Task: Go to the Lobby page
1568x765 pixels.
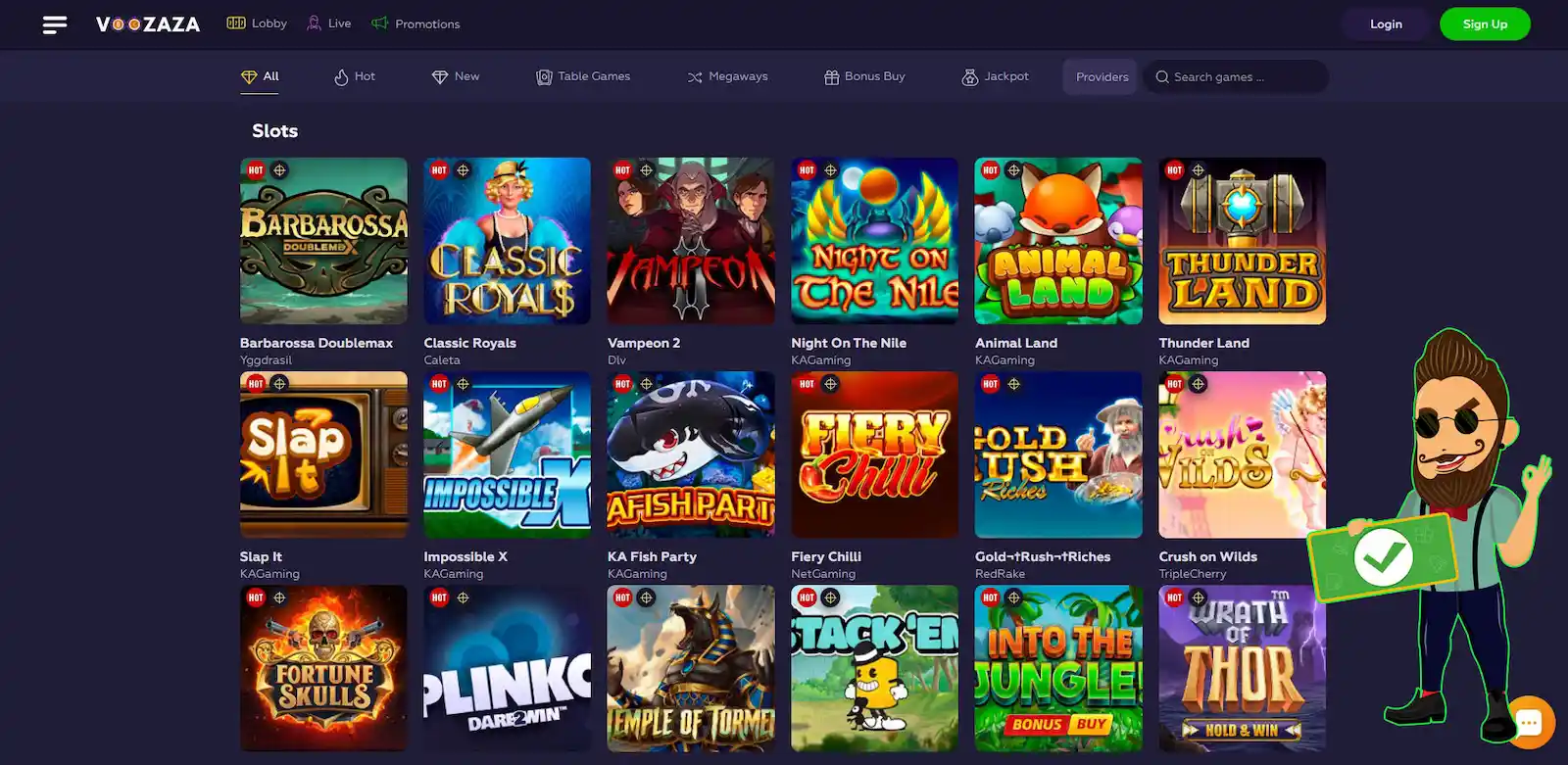Action: click(257, 24)
